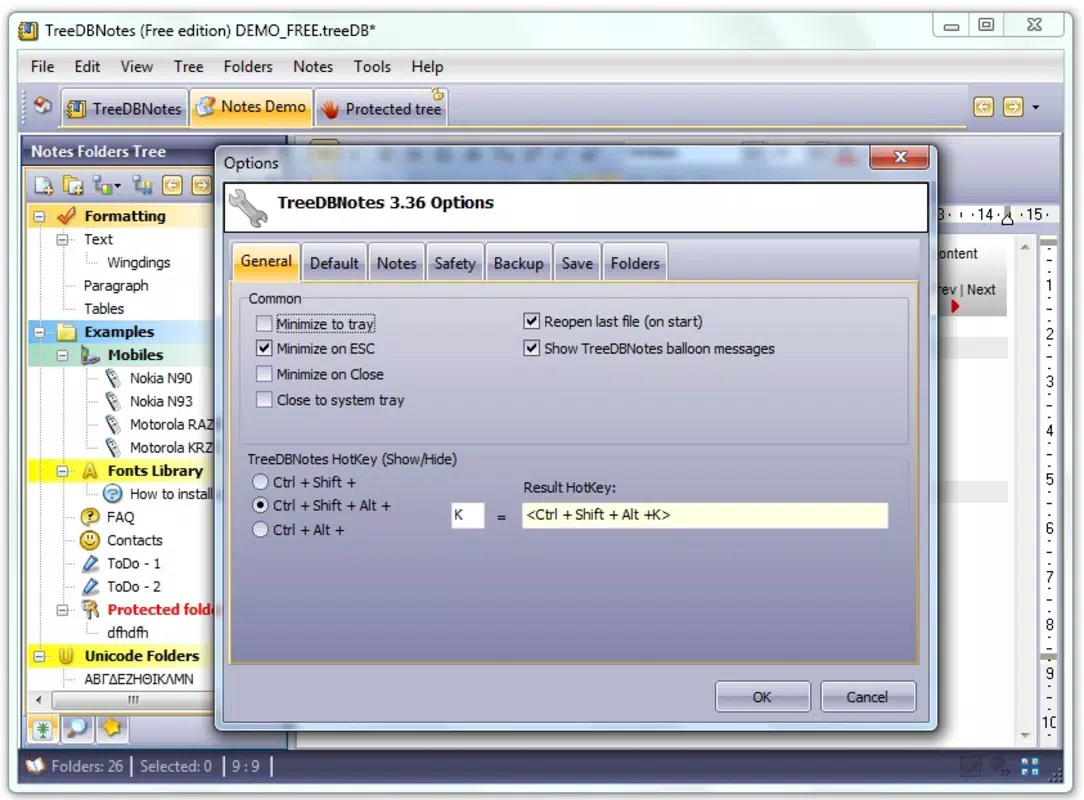Click the Contacts smiley icon
Viewport: 1084px width, 800px height.
pyautogui.click(x=90, y=540)
